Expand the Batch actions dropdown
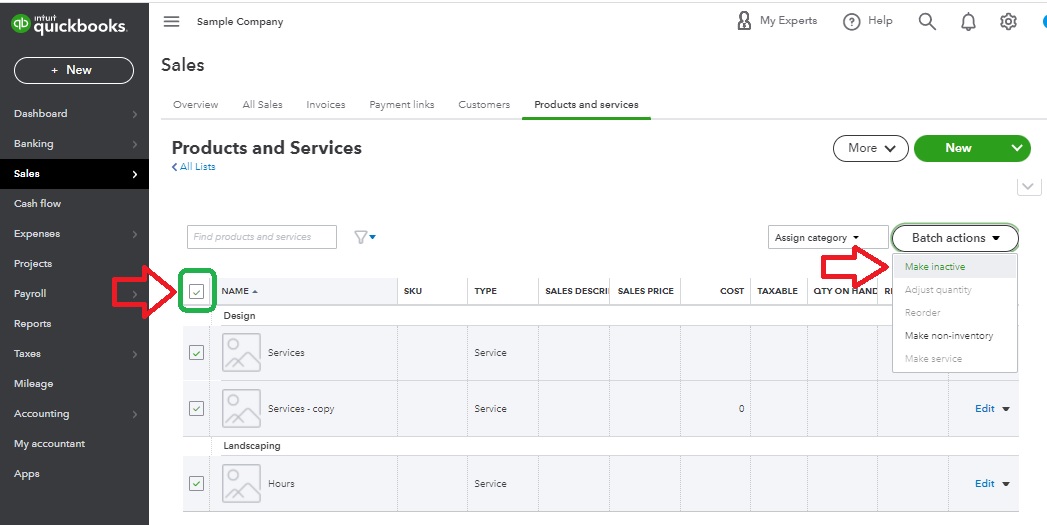Image resolution: width=1047 pixels, height=525 pixels. coord(955,238)
